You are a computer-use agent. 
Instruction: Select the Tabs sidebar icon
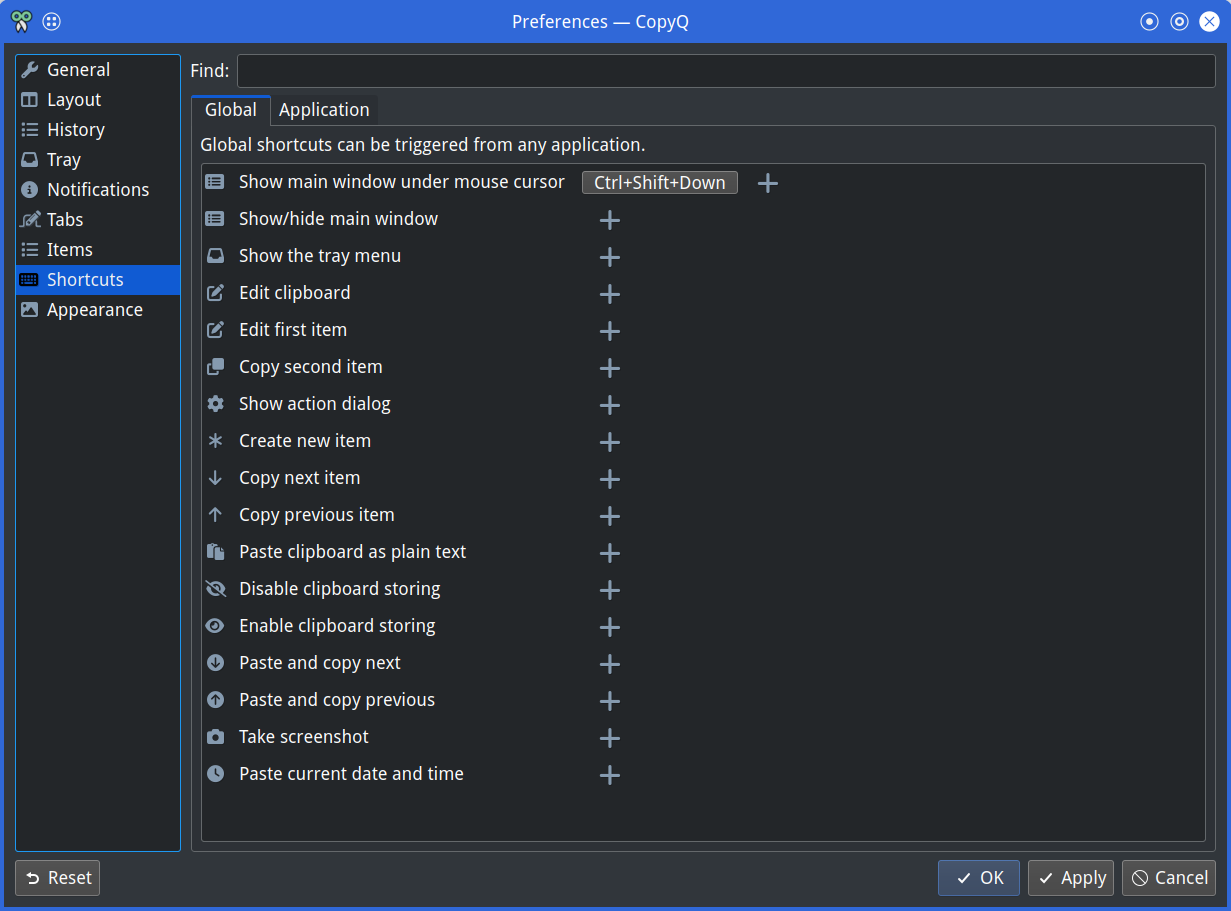tap(28, 219)
